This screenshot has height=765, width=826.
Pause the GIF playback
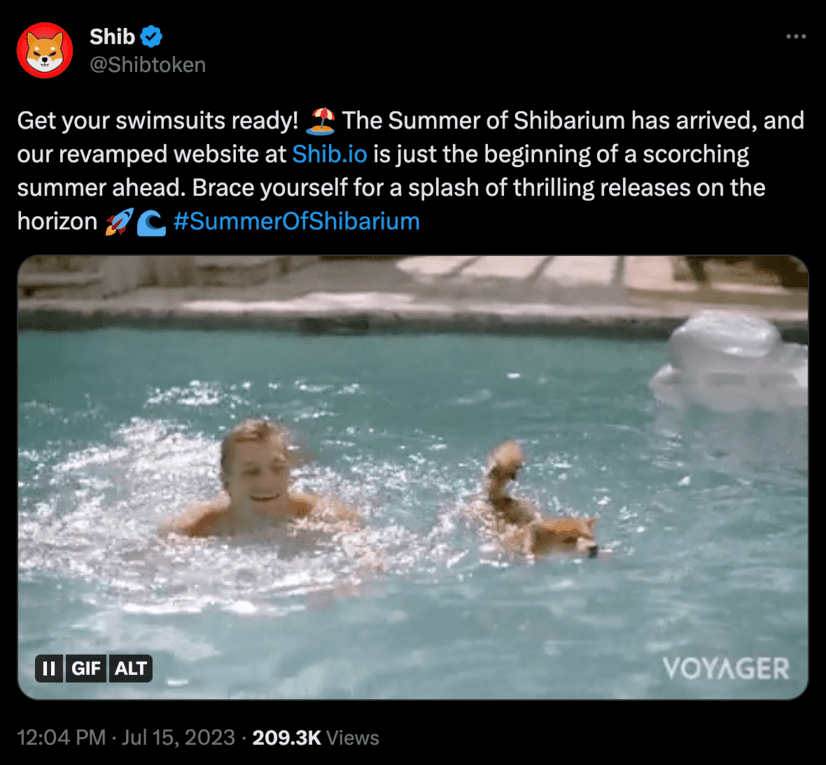click(49, 668)
